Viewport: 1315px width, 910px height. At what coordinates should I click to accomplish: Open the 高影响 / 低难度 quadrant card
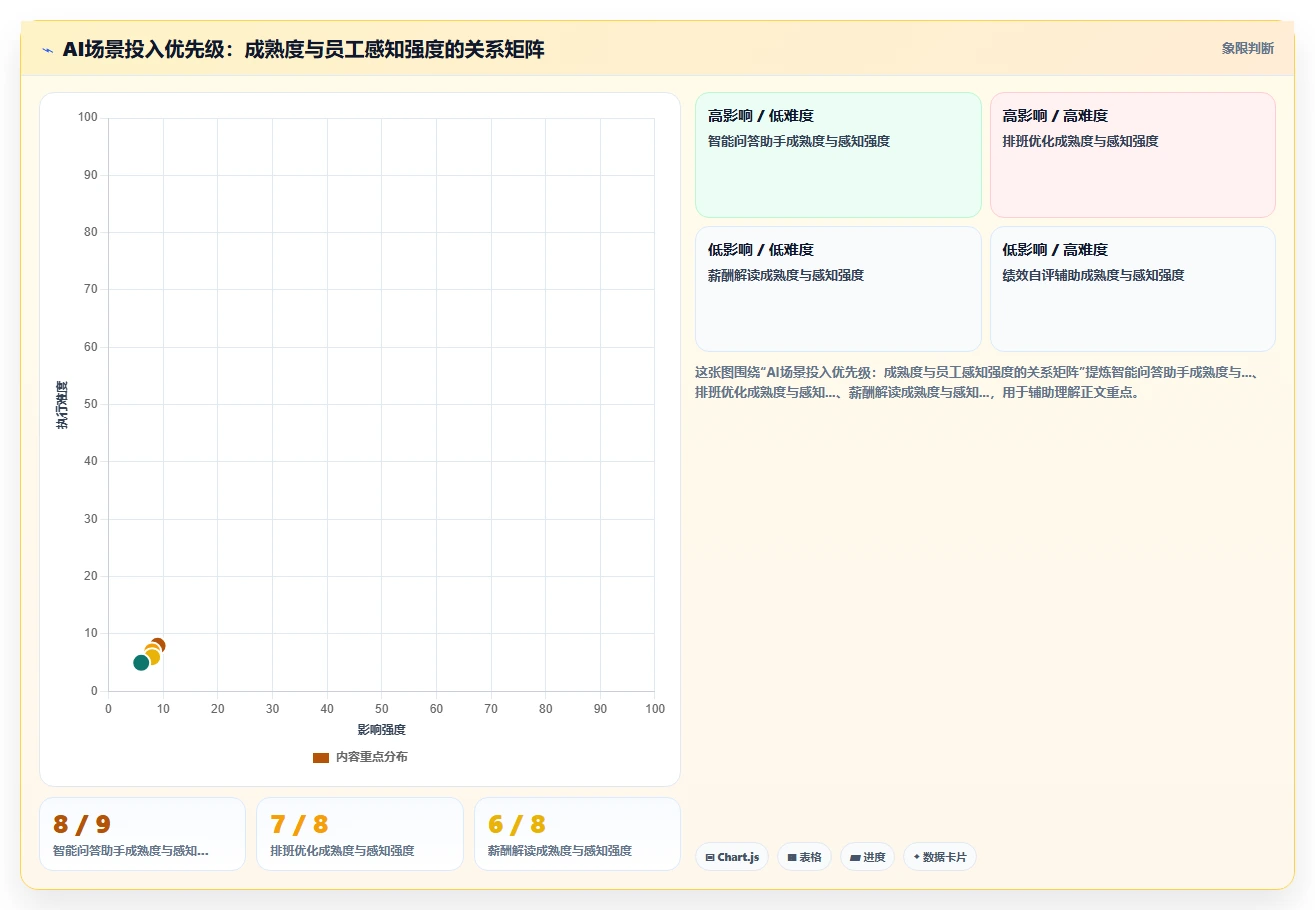tap(838, 155)
